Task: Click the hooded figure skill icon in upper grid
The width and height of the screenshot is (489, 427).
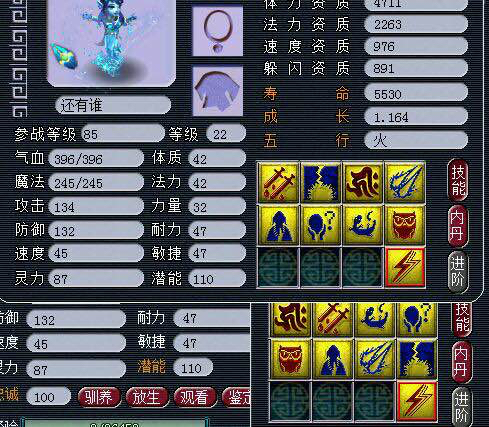Action: pyautogui.click(x=279, y=224)
